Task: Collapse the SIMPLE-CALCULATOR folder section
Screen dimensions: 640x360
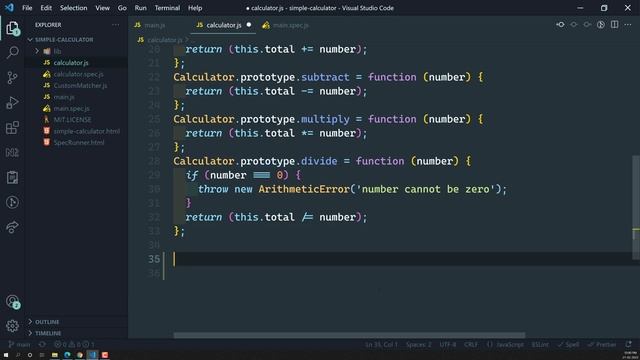Action: point(64,40)
